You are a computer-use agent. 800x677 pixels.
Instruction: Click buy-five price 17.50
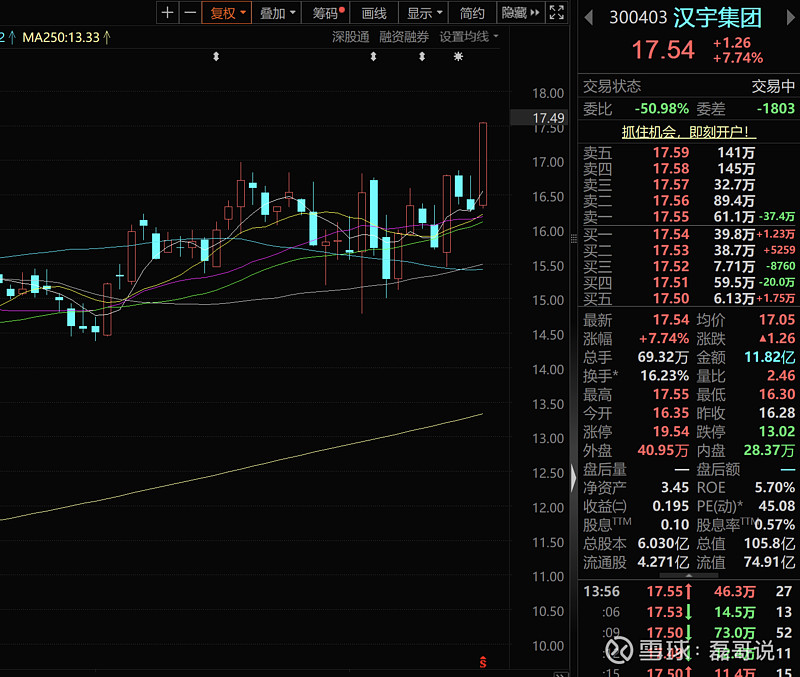[671, 298]
